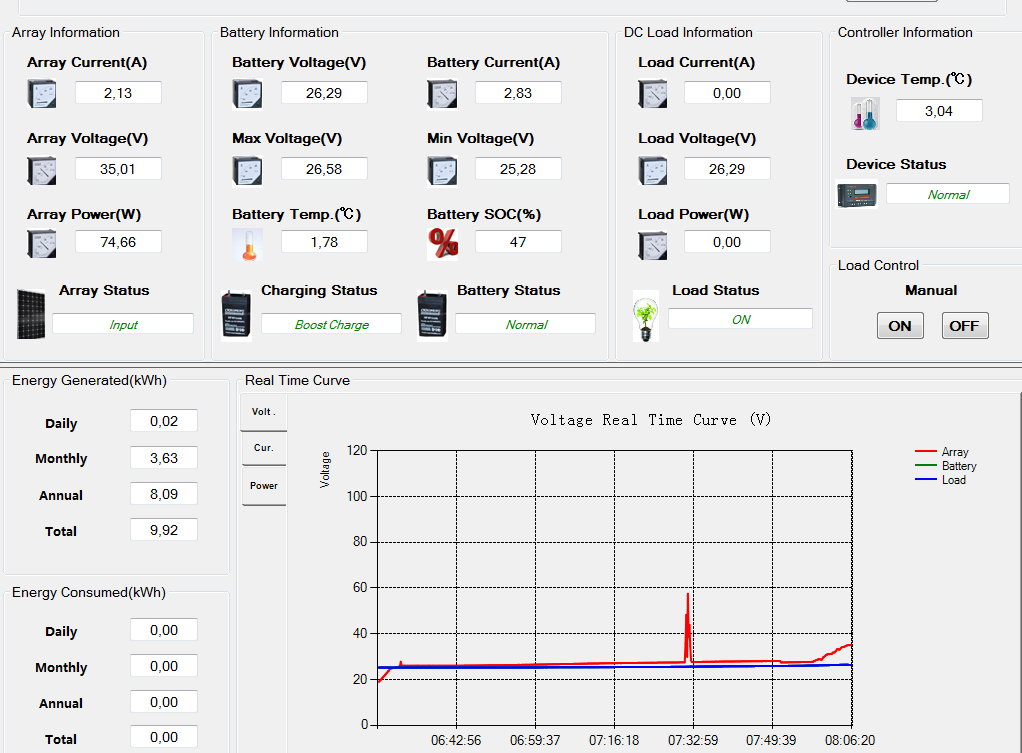Click the Array Current meter icon

[42, 93]
